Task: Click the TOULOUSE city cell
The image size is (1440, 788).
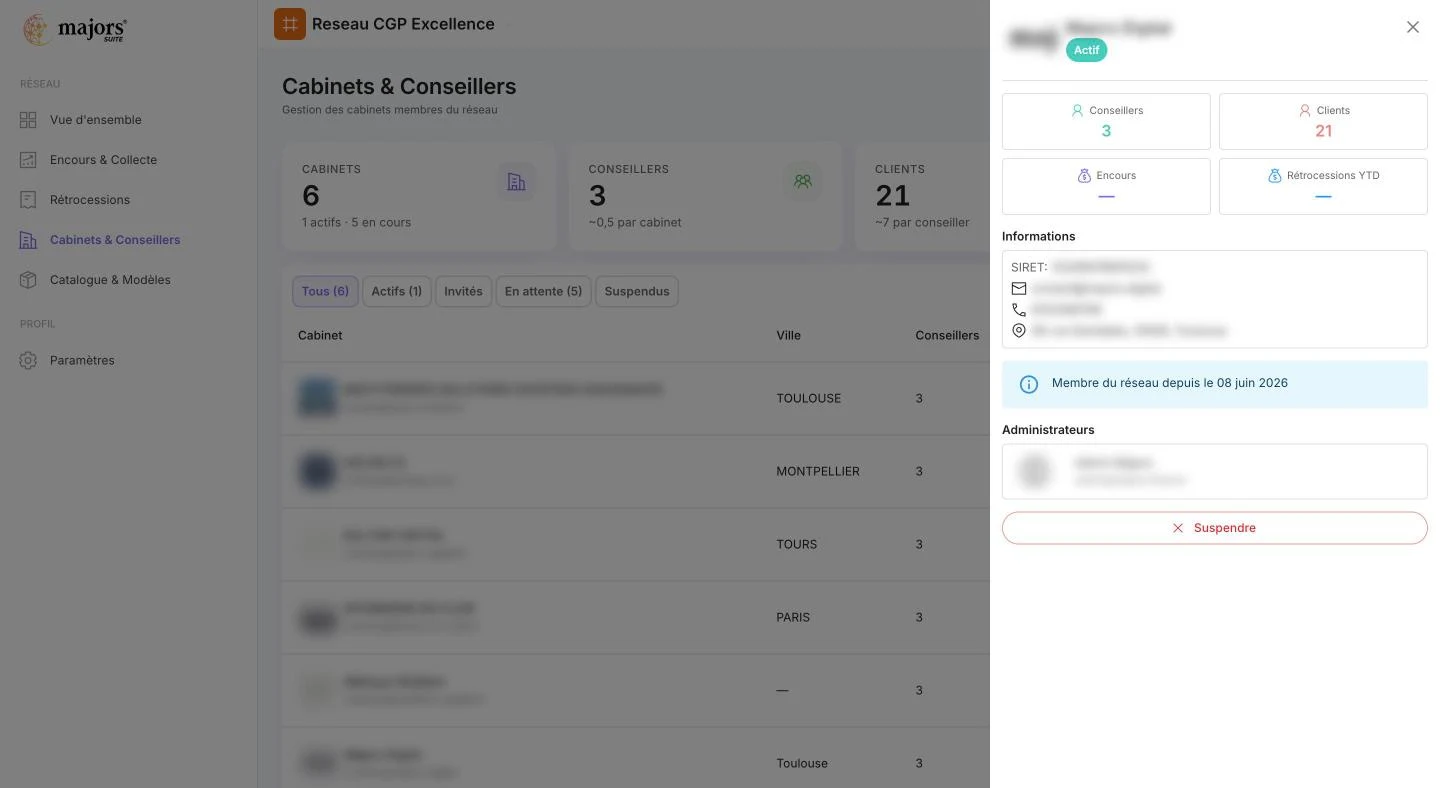Action: [x=809, y=398]
